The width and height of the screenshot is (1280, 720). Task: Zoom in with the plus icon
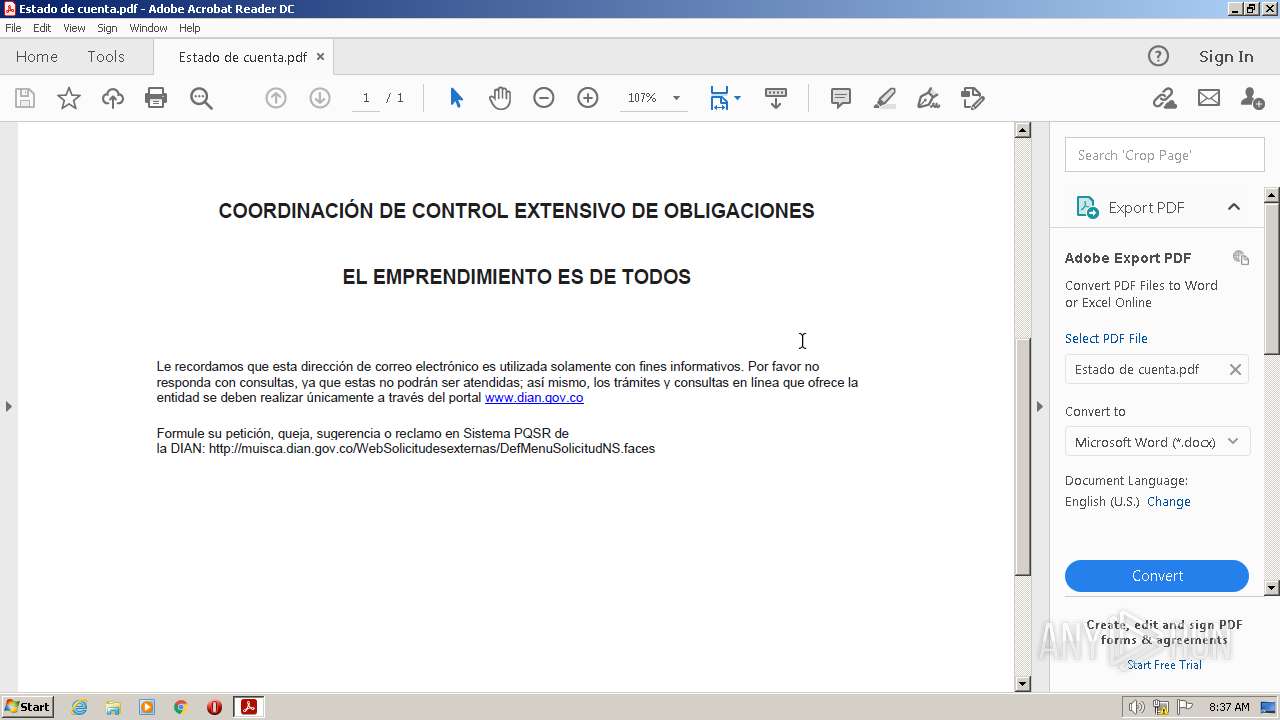[x=588, y=98]
